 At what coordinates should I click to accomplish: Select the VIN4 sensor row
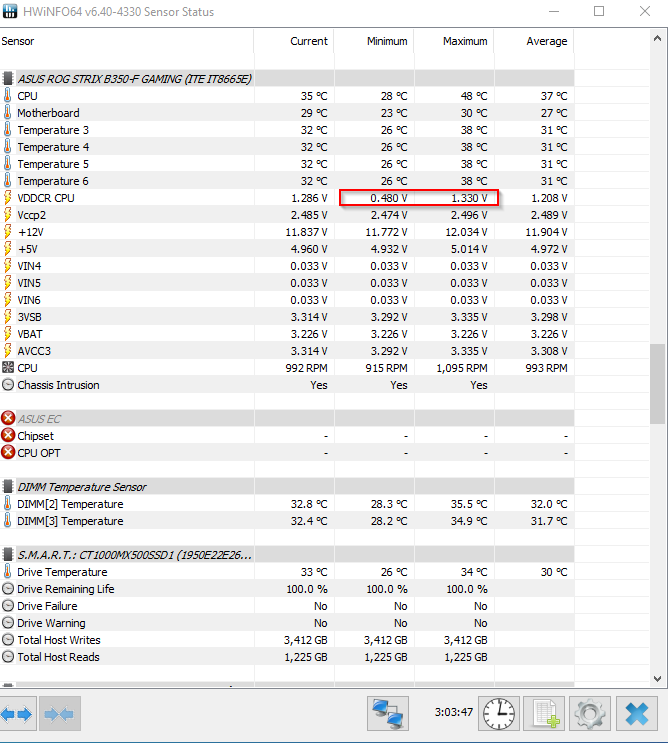point(287,266)
